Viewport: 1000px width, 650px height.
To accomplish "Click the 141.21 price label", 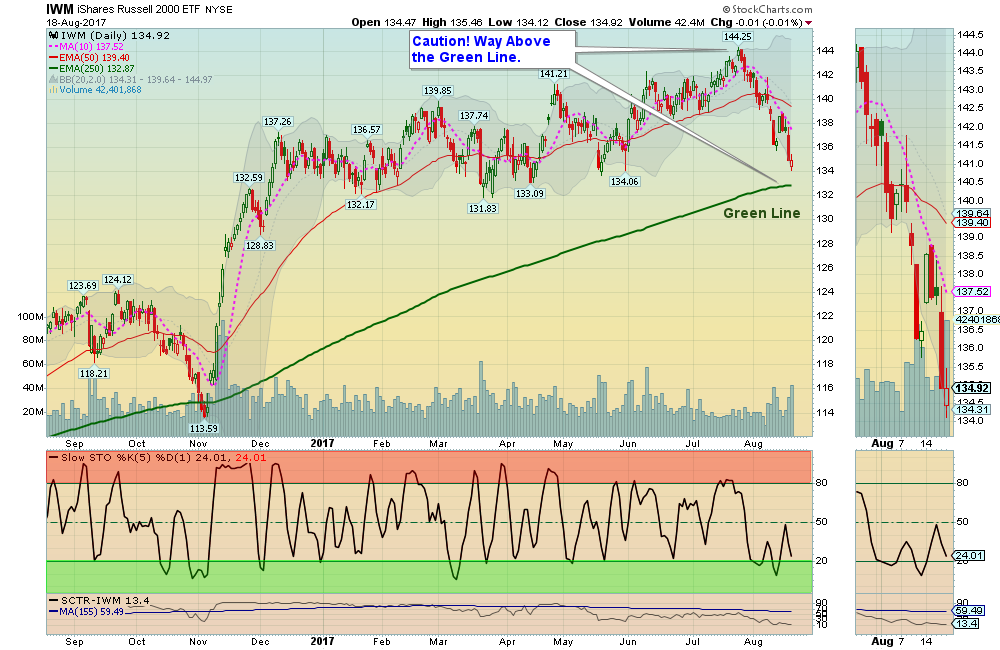I will coord(553,73).
